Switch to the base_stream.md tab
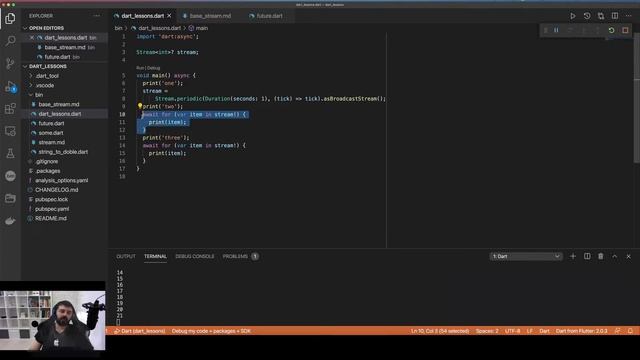The width and height of the screenshot is (640, 360). click(210, 16)
